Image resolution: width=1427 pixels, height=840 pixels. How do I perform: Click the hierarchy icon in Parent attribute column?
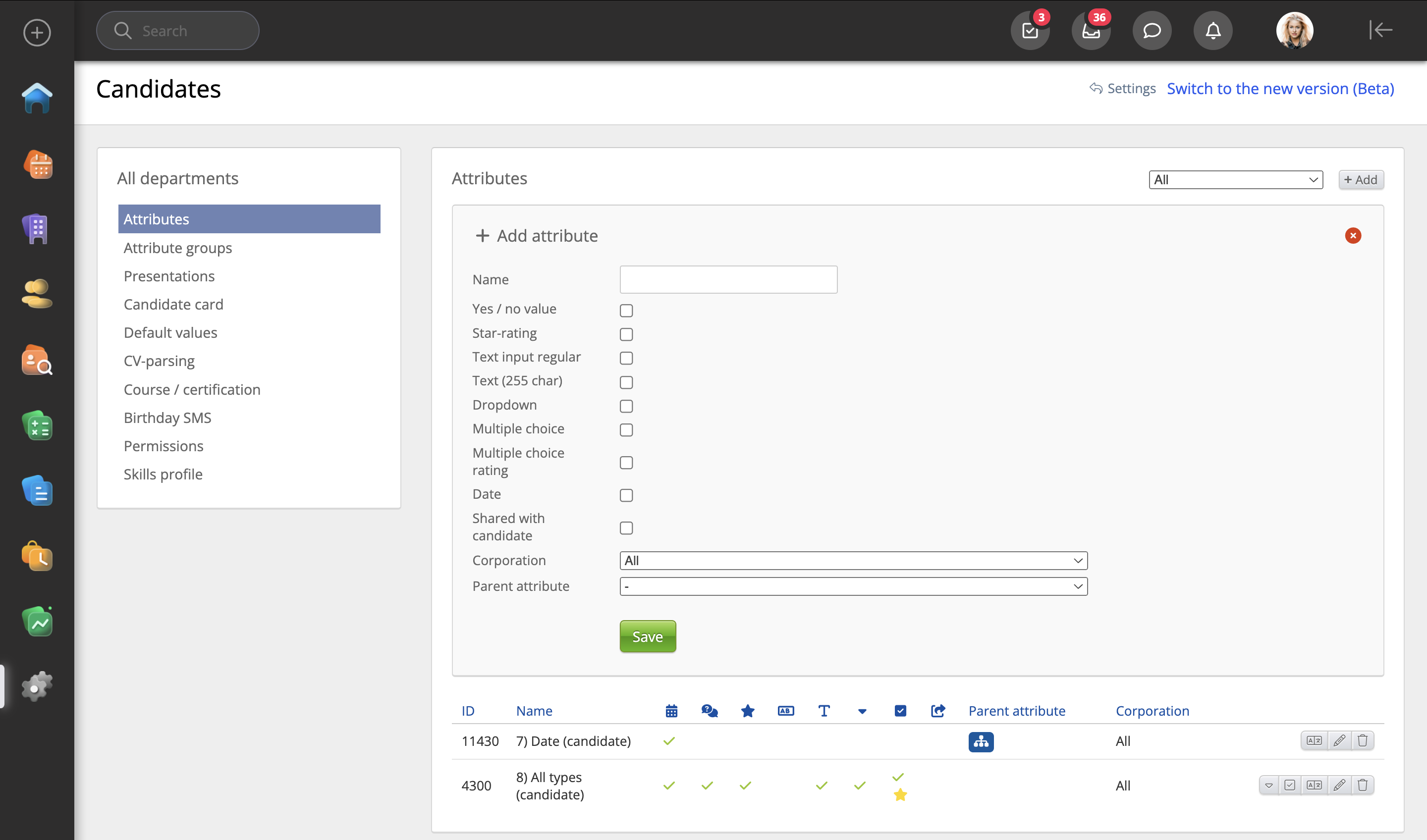tap(981, 741)
